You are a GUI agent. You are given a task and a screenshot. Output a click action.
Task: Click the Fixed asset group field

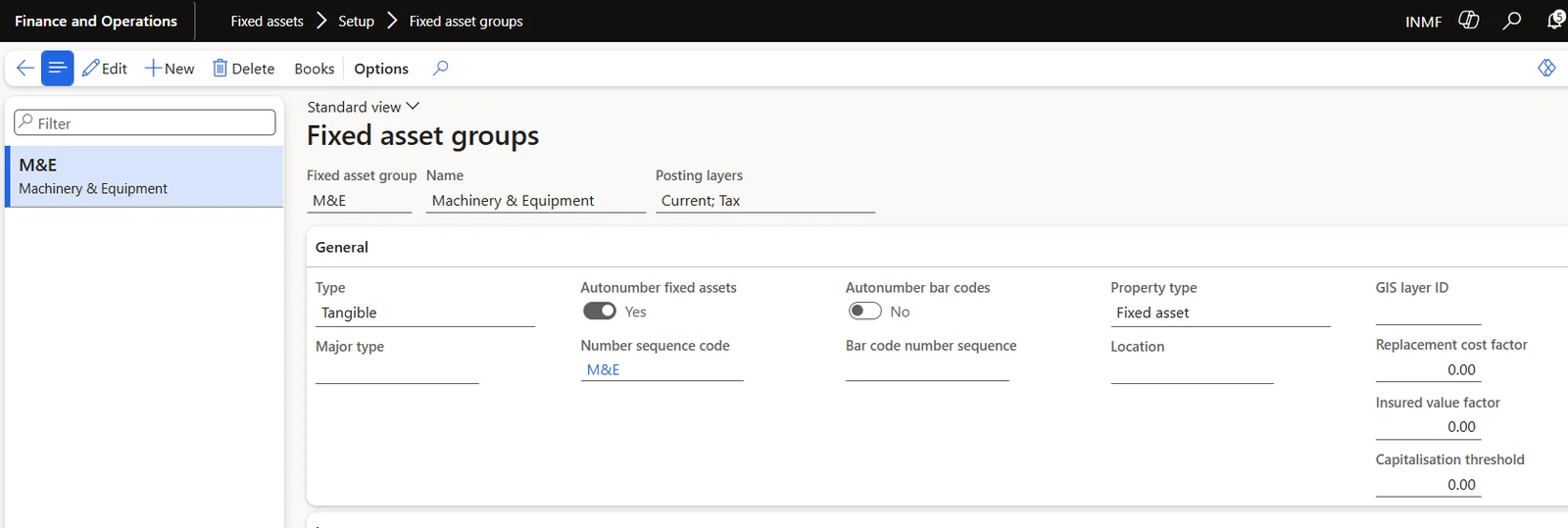point(360,200)
